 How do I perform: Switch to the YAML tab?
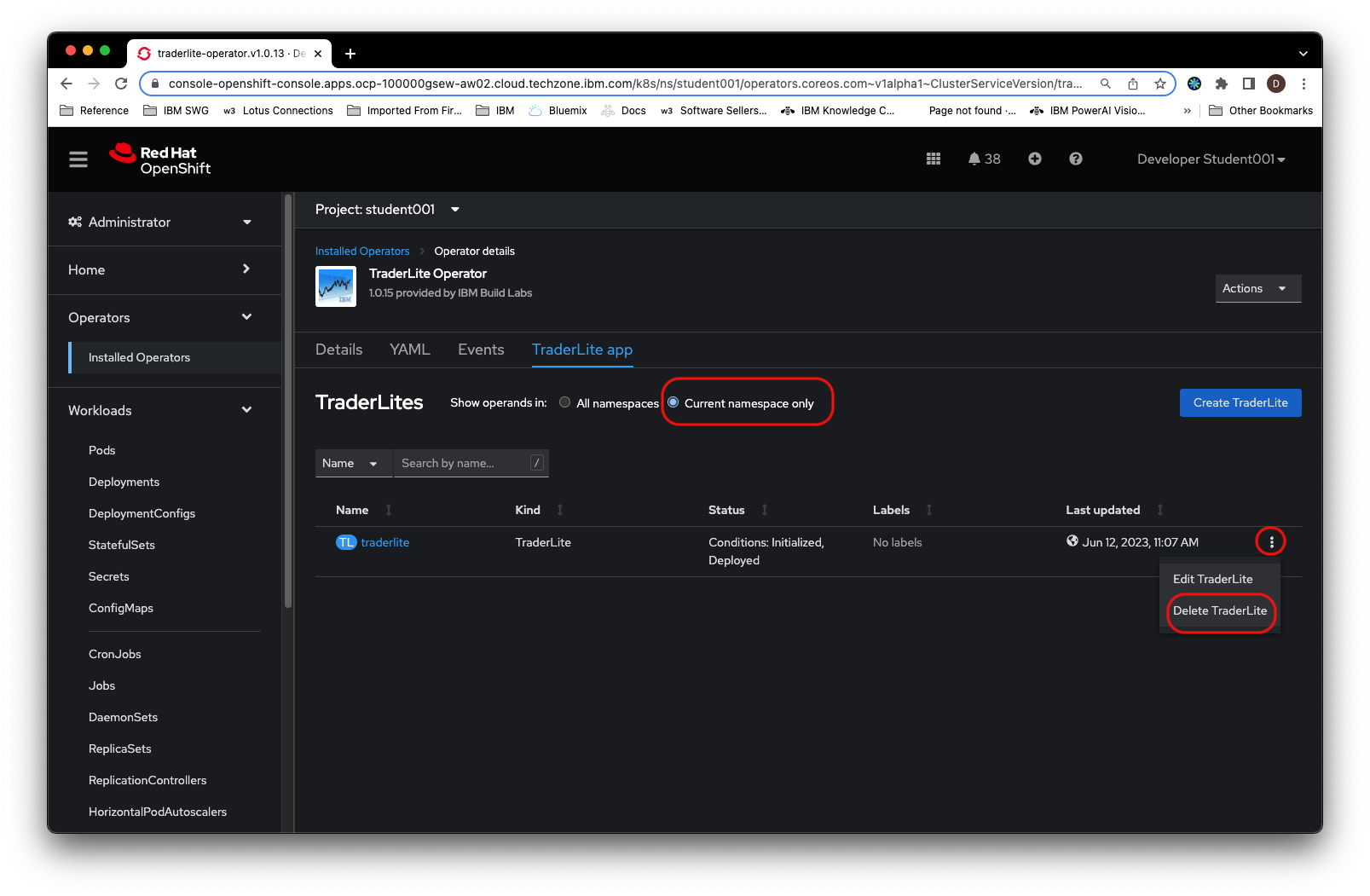(410, 350)
